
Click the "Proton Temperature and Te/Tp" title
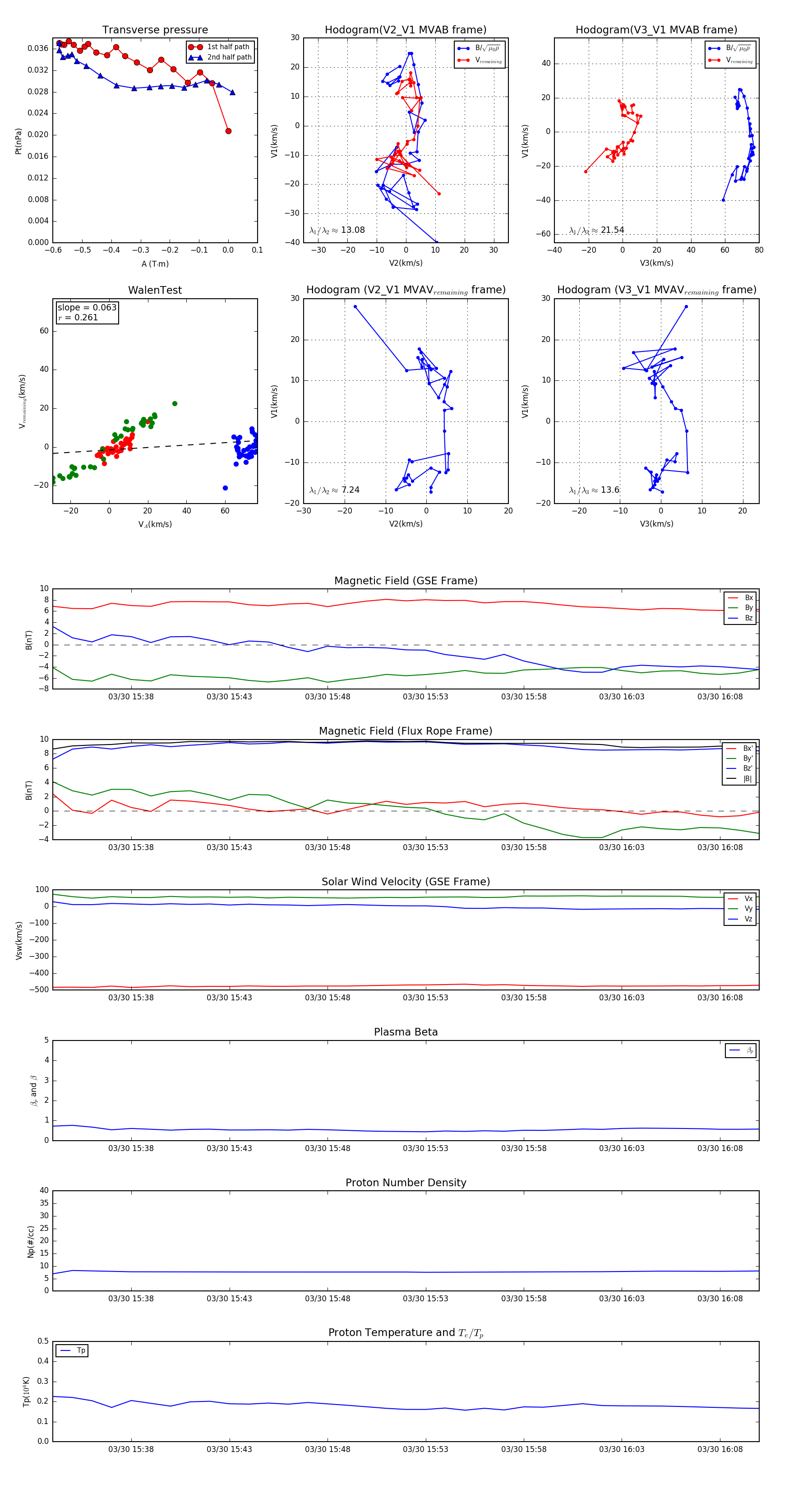tap(406, 1333)
